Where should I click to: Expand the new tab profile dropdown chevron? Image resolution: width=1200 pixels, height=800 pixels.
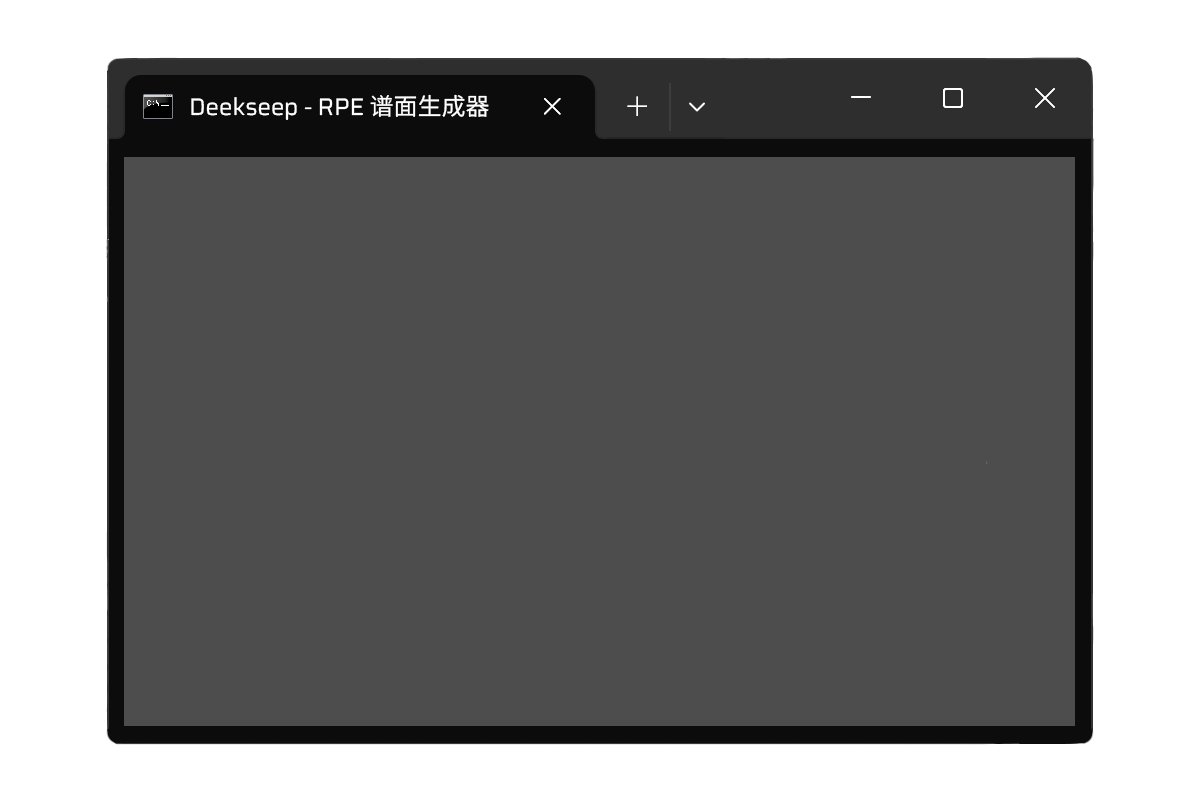click(697, 107)
